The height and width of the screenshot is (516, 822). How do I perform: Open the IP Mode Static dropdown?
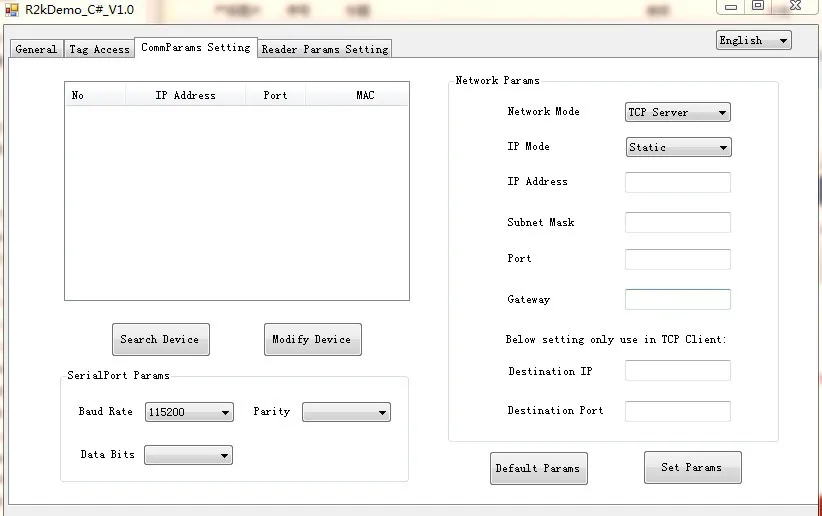click(x=678, y=147)
